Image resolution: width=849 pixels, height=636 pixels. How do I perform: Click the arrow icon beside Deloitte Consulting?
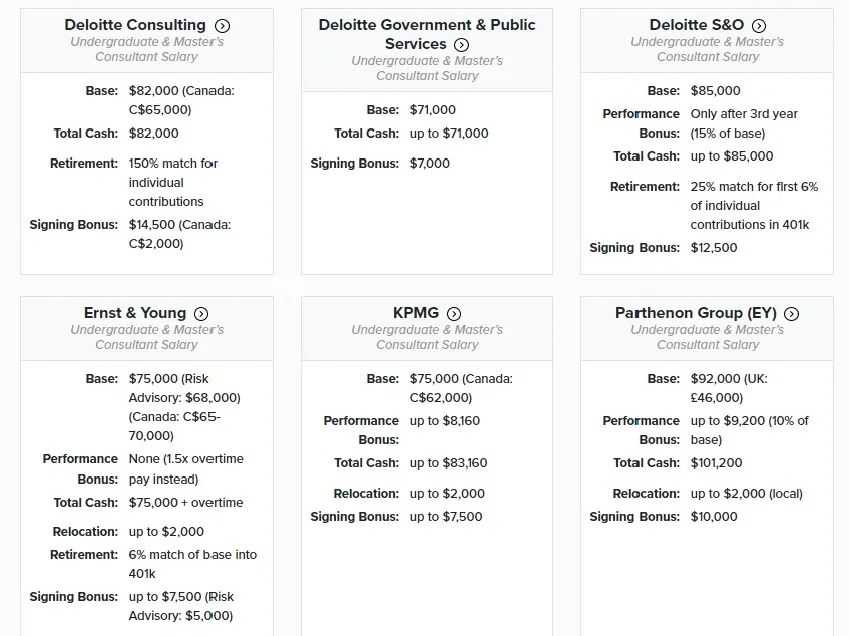223,26
